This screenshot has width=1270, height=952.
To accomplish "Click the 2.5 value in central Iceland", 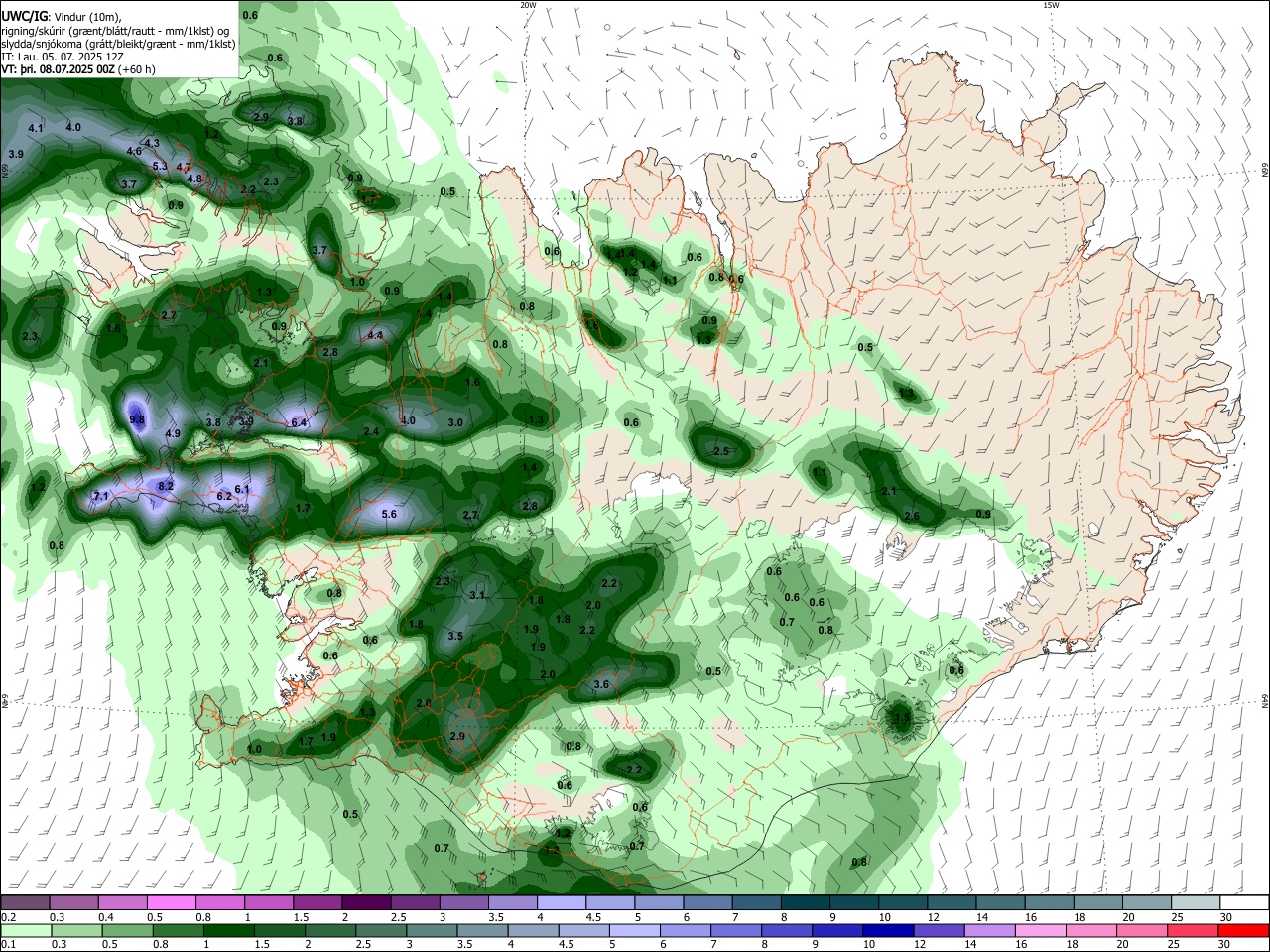I will click(721, 452).
